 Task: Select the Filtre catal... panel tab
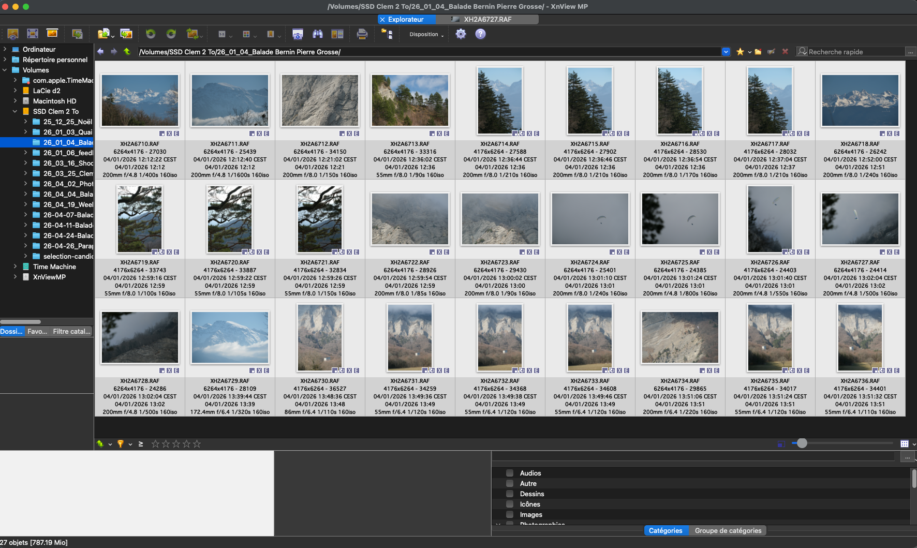[x=71, y=332]
